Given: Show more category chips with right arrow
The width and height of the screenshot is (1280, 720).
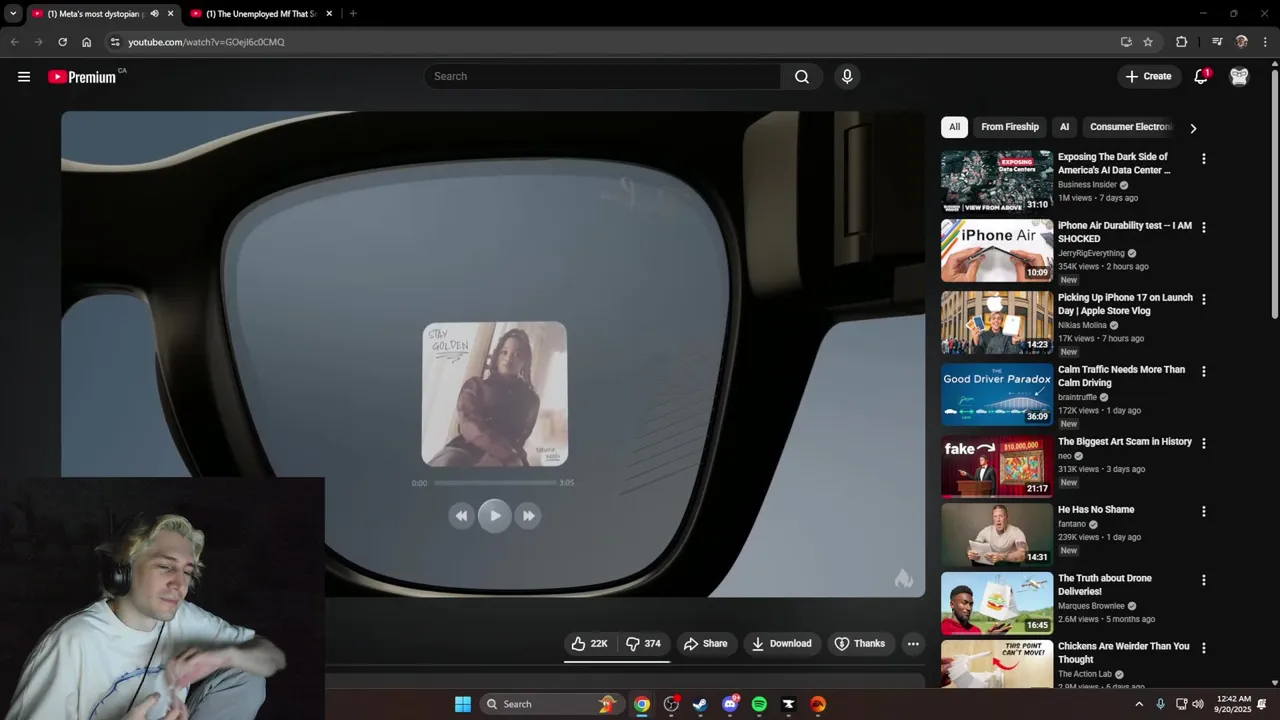Looking at the screenshot, I should pos(1192,128).
